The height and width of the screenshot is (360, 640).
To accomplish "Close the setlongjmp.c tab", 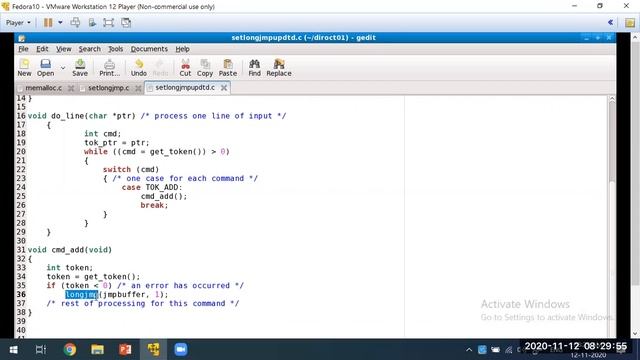I will 138,88.
